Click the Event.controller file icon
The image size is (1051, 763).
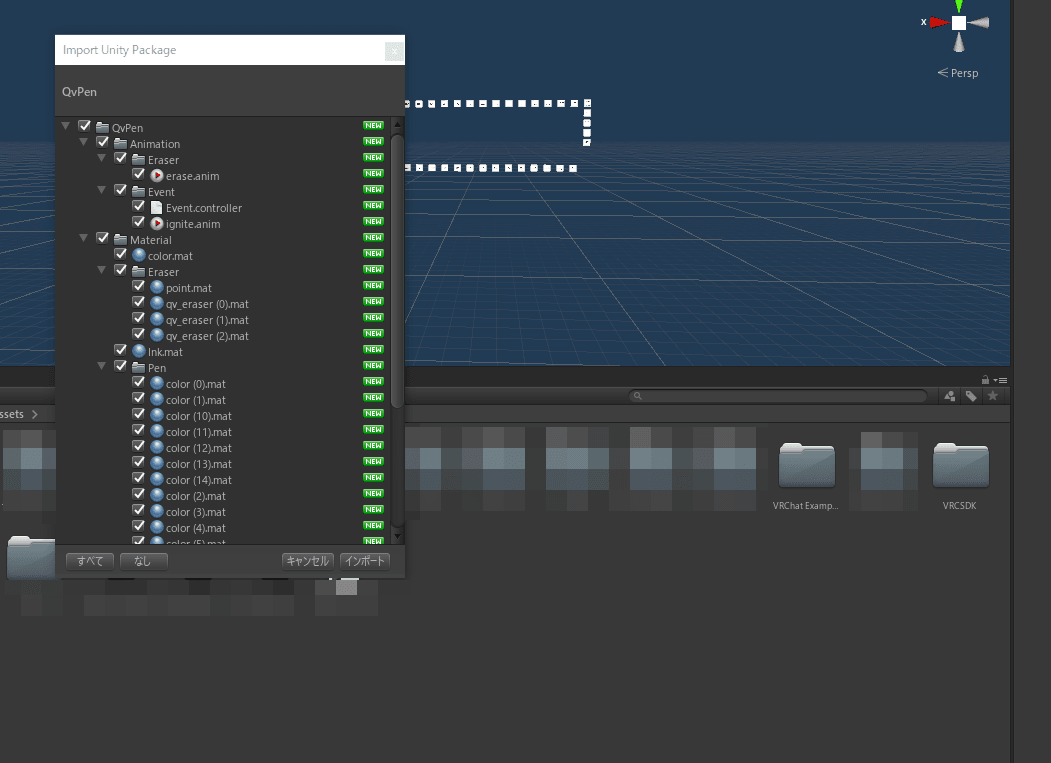point(157,208)
